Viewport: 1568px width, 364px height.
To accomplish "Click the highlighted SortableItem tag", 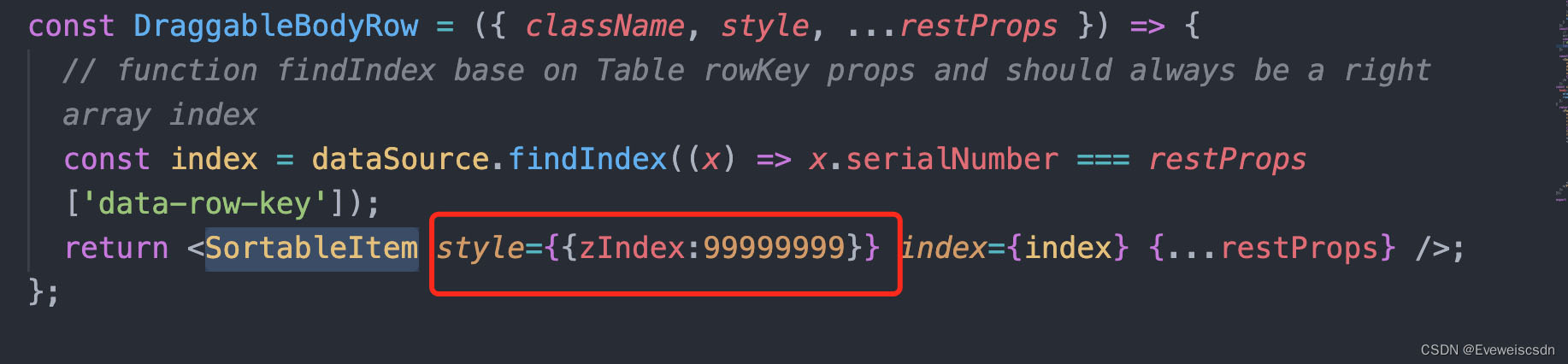I will [311, 249].
